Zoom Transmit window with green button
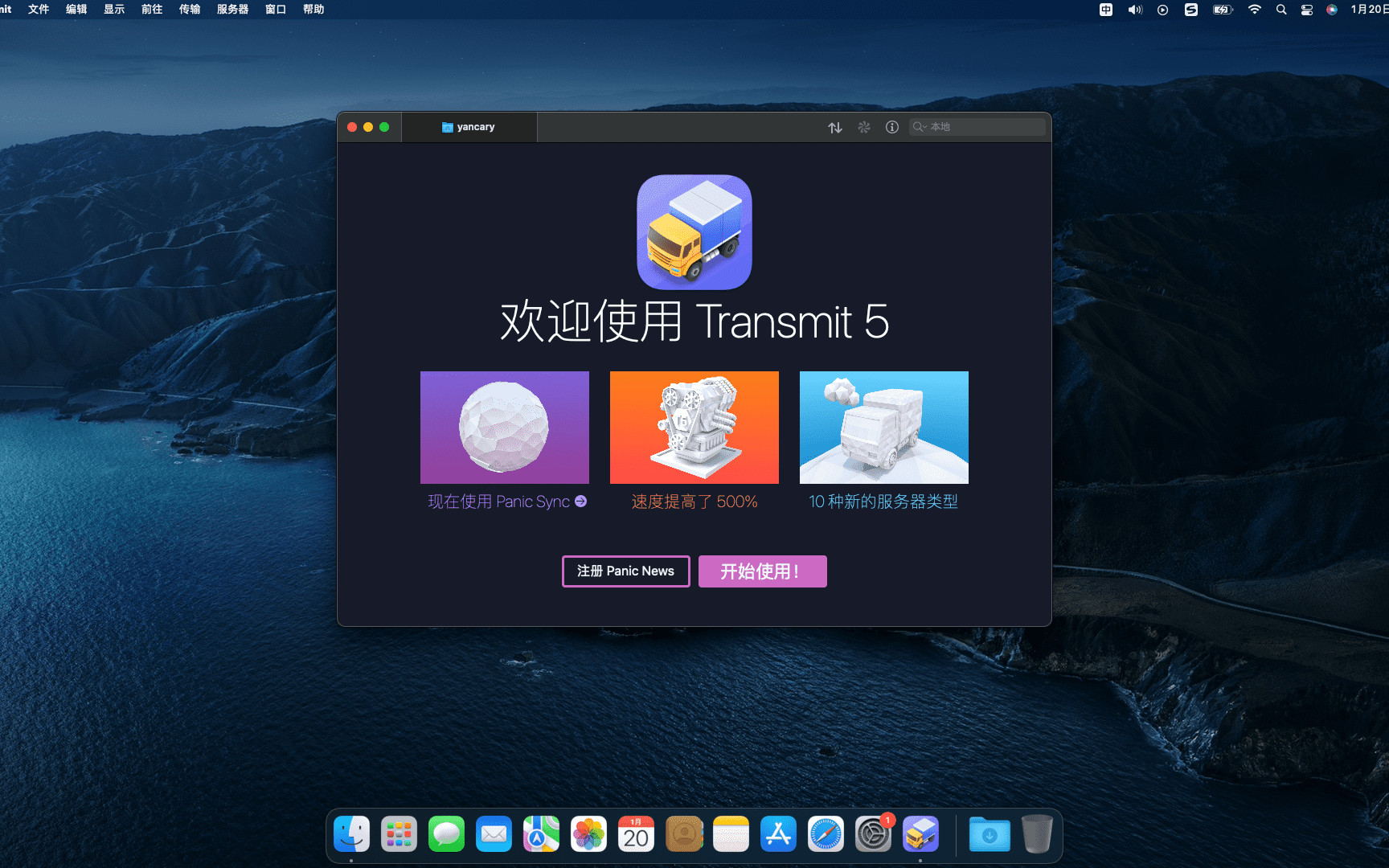 point(384,127)
